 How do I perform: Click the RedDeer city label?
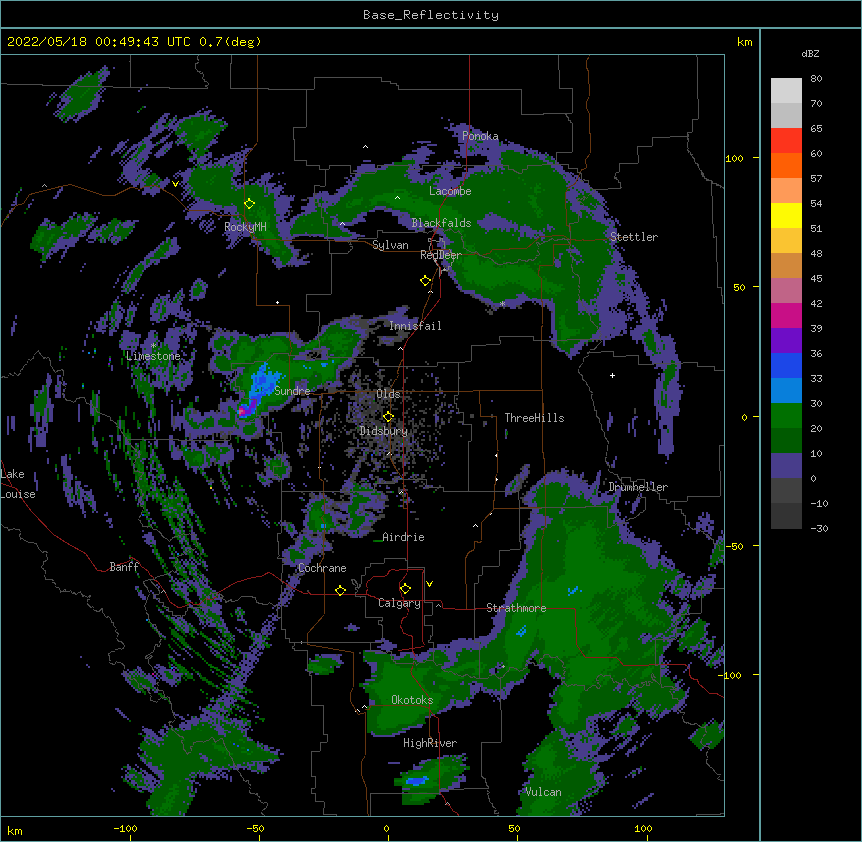click(x=441, y=255)
